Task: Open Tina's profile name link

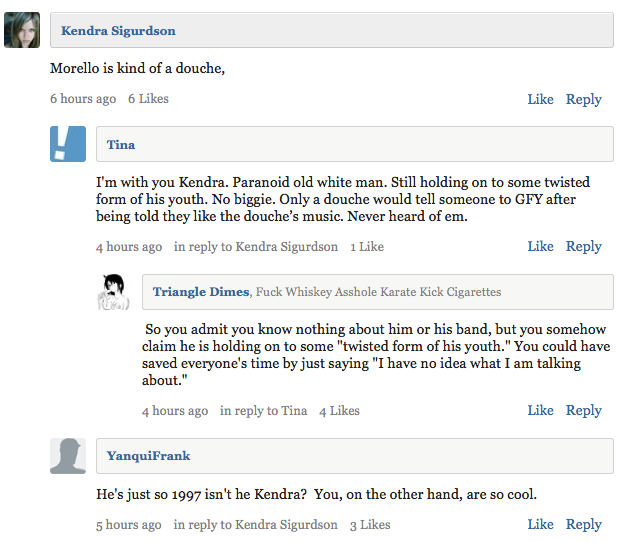Action: pos(121,145)
